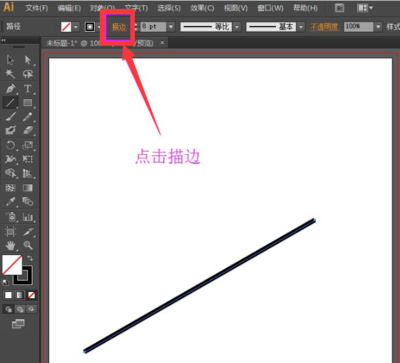The width and height of the screenshot is (400, 363).
Task: Select the Perspective Grid tool
Action: [28, 173]
